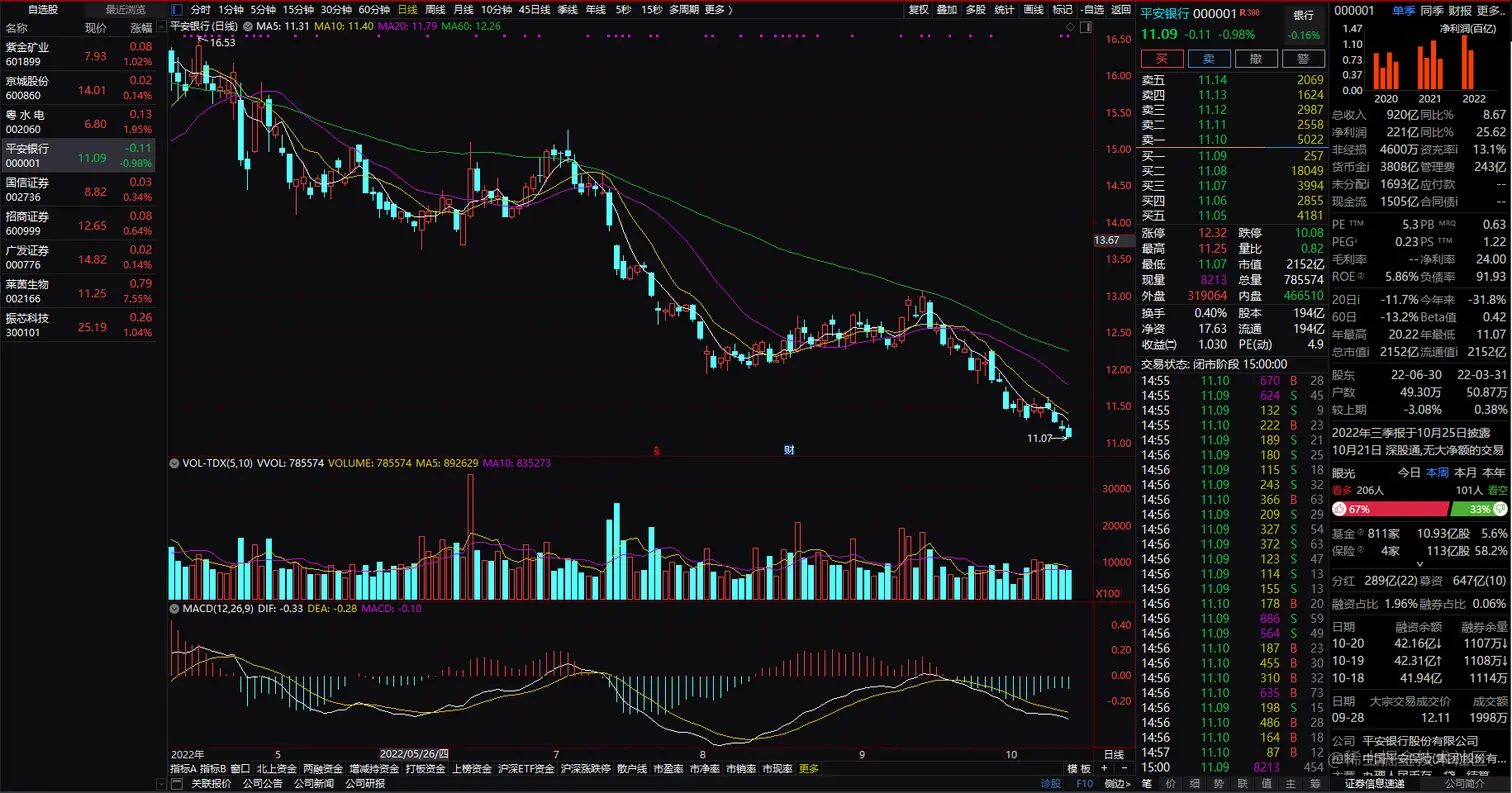Open the 公司公告 link
Image resolution: width=1512 pixels, height=793 pixels.
click(x=262, y=783)
